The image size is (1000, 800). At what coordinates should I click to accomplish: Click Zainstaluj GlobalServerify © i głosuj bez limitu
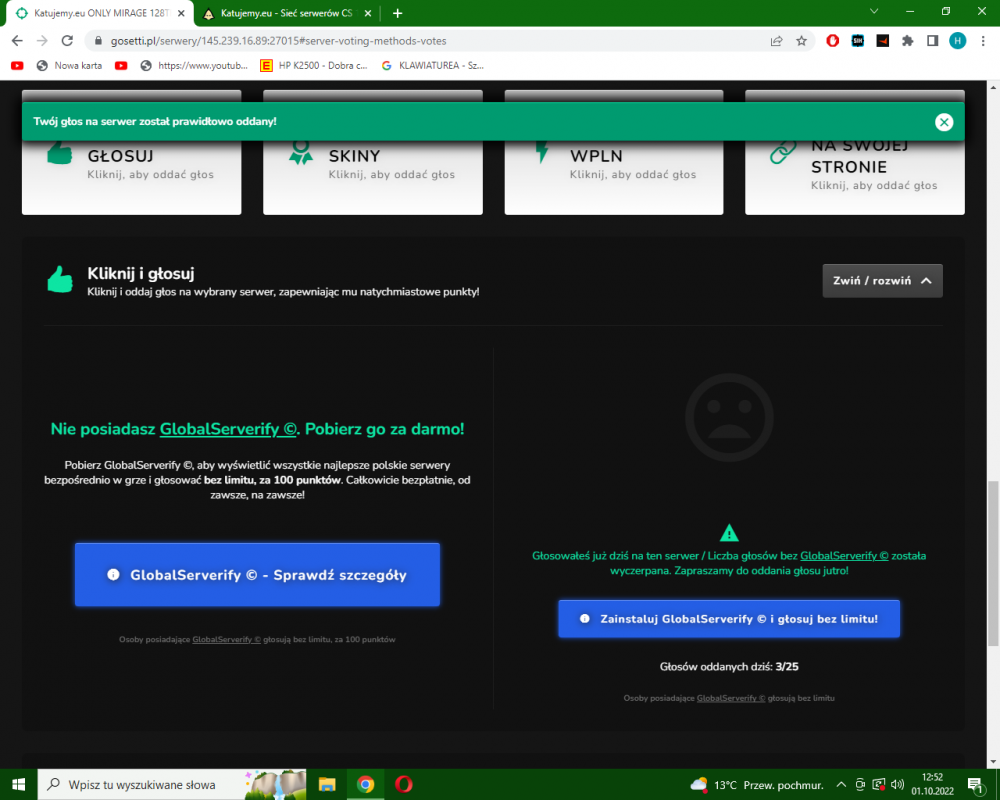729,619
